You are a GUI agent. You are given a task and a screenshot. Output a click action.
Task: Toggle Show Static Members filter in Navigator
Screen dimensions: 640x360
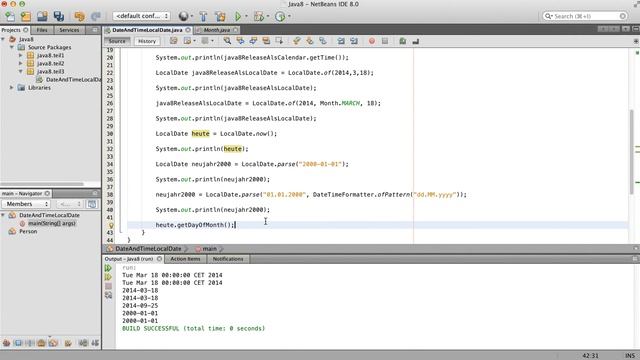(29, 343)
